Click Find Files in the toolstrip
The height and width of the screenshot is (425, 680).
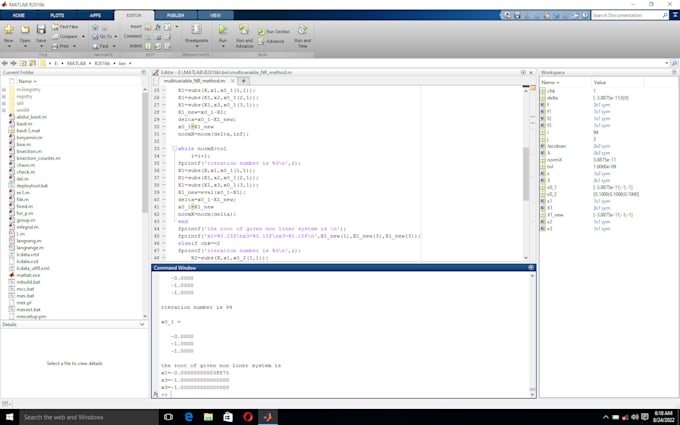65,27
